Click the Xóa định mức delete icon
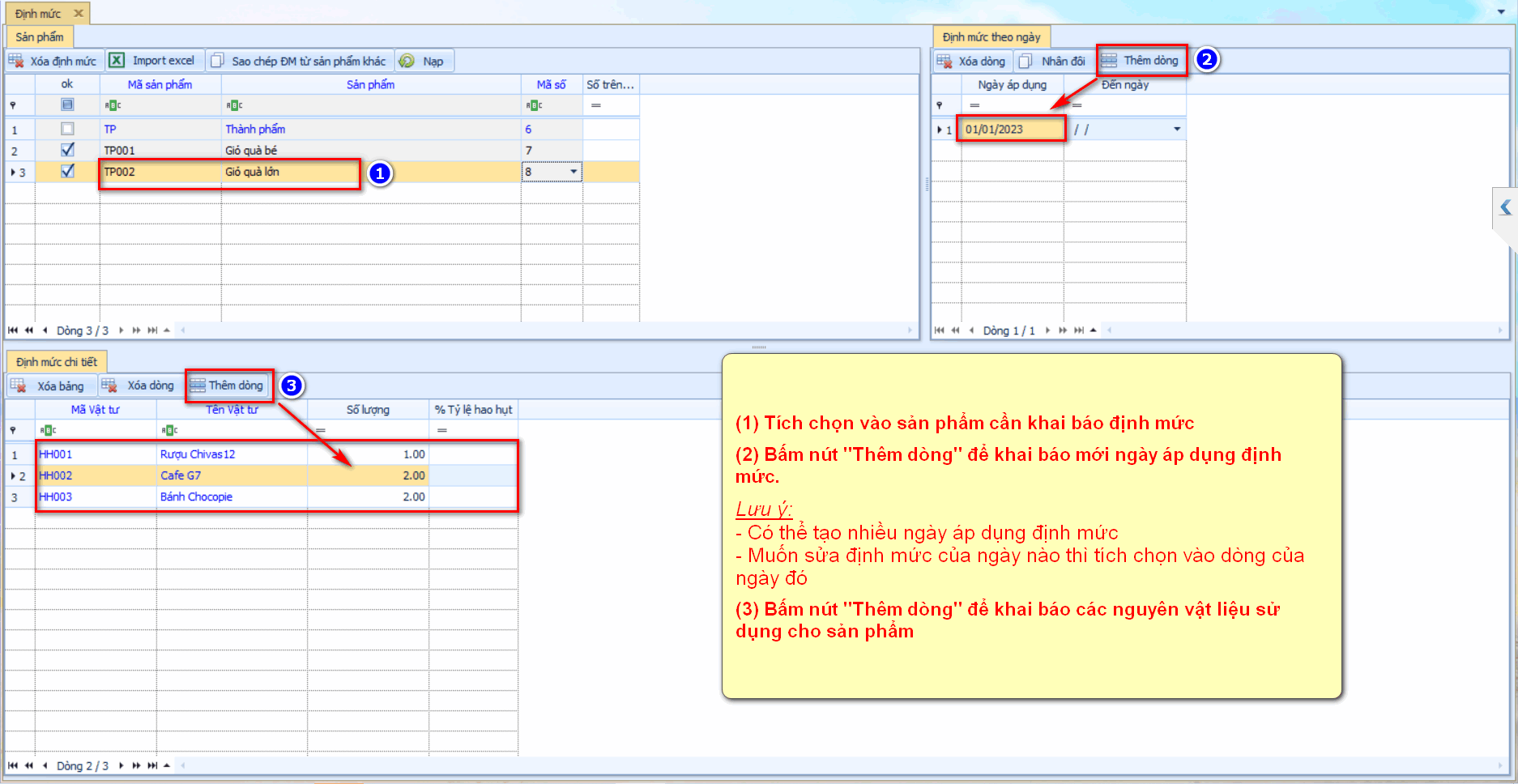The width and height of the screenshot is (1518, 784). pyautogui.click(x=16, y=61)
